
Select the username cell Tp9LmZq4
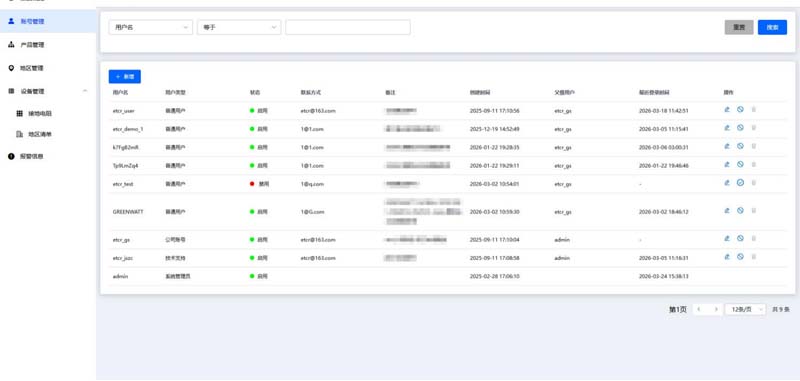126,166
